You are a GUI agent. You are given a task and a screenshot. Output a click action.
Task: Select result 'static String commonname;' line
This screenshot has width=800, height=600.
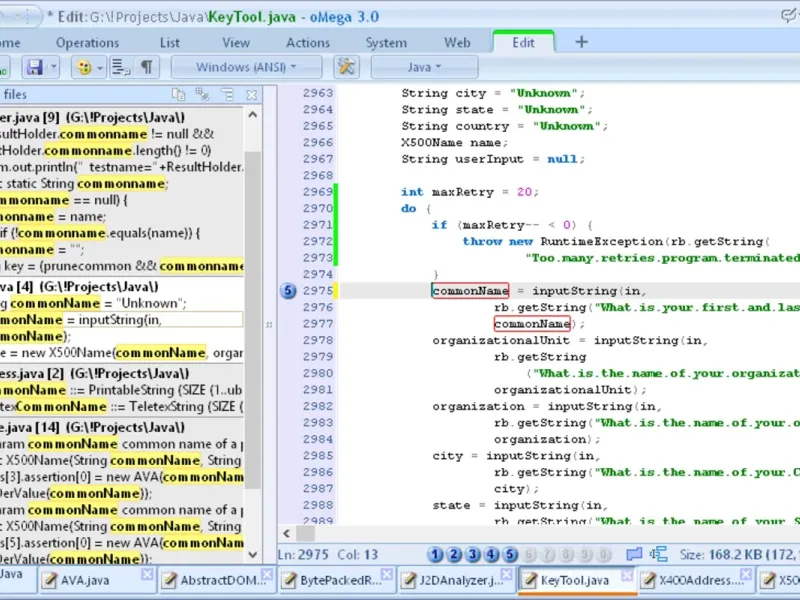tap(121, 184)
